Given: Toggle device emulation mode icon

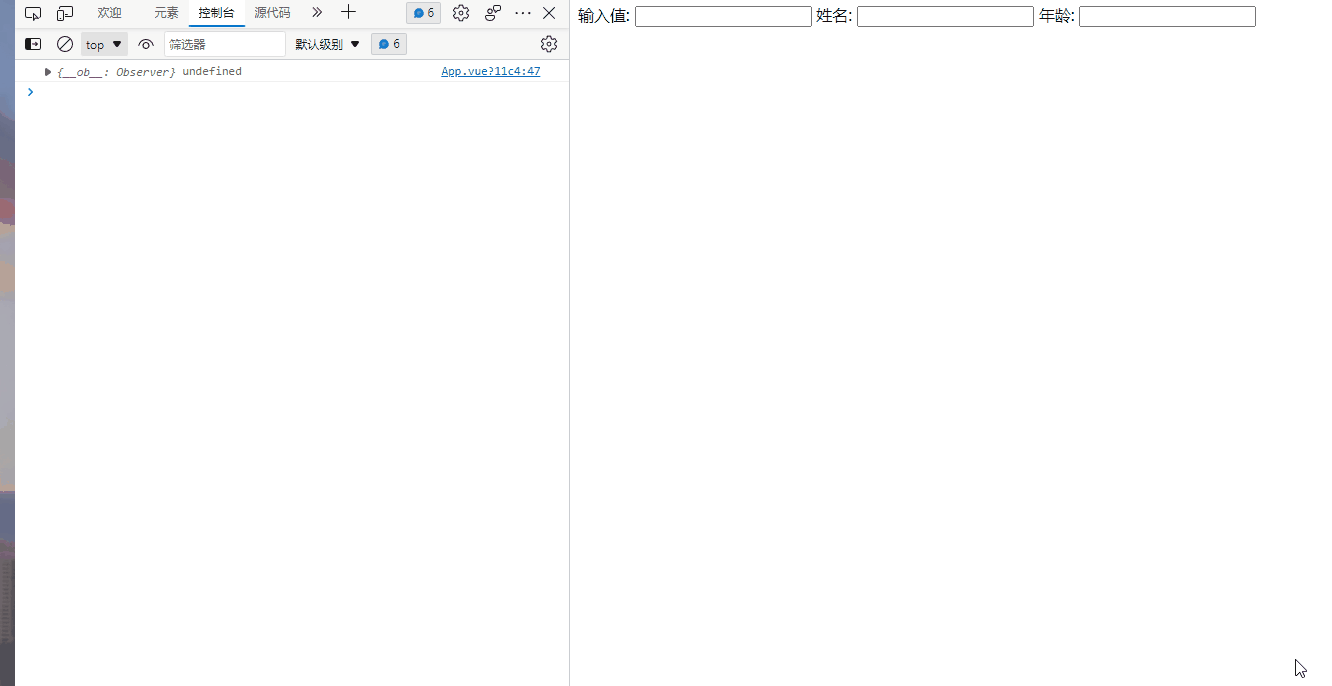Looking at the screenshot, I should coord(65,13).
